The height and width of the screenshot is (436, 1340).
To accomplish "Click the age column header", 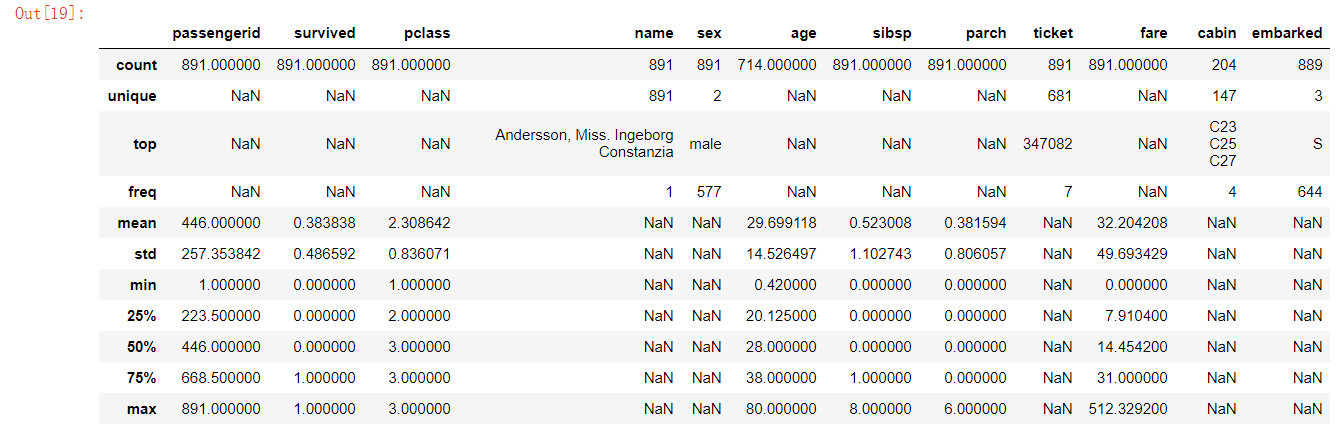I will pos(803,33).
